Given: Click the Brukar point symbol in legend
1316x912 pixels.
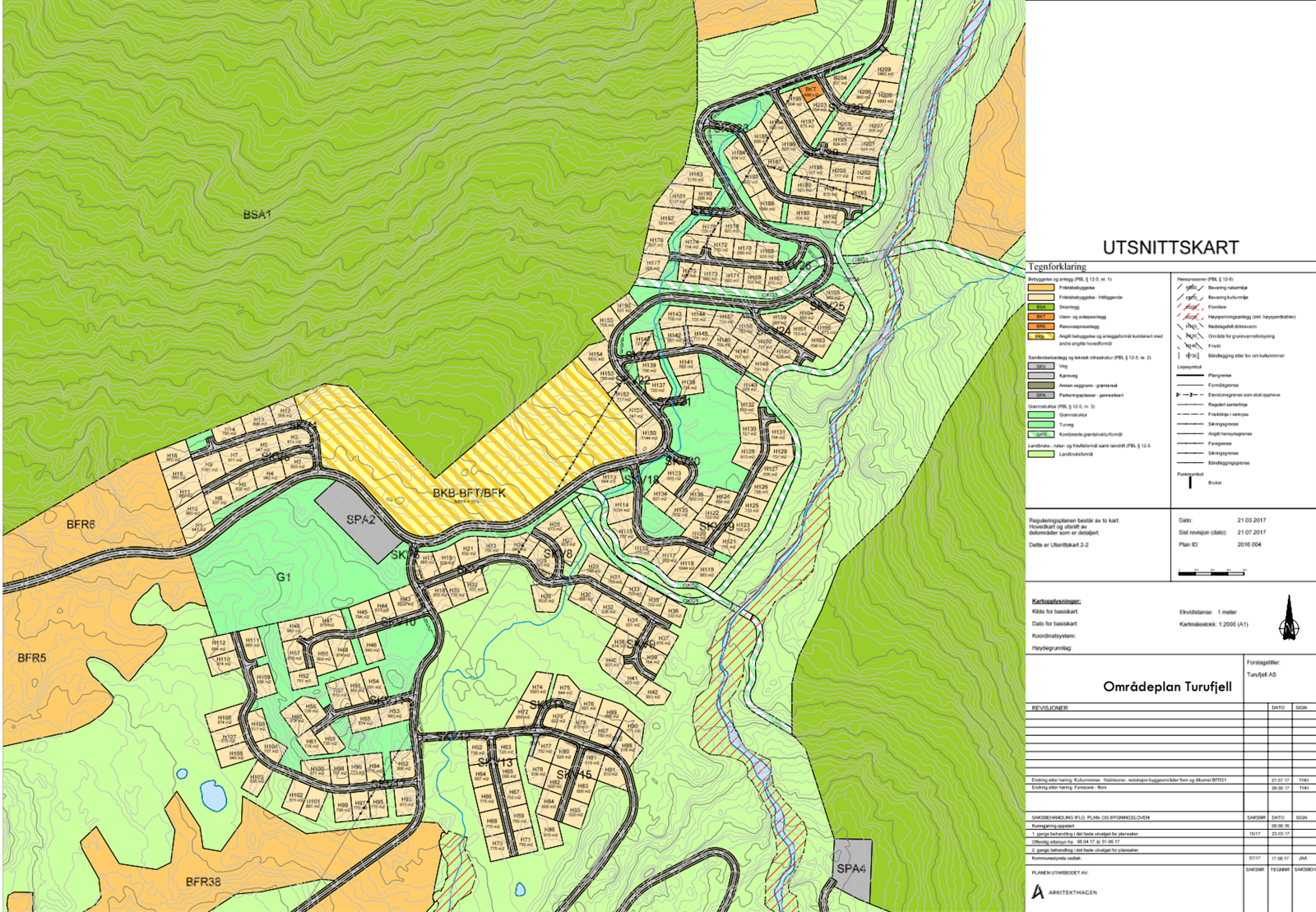Looking at the screenshot, I should coord(1190,484).
